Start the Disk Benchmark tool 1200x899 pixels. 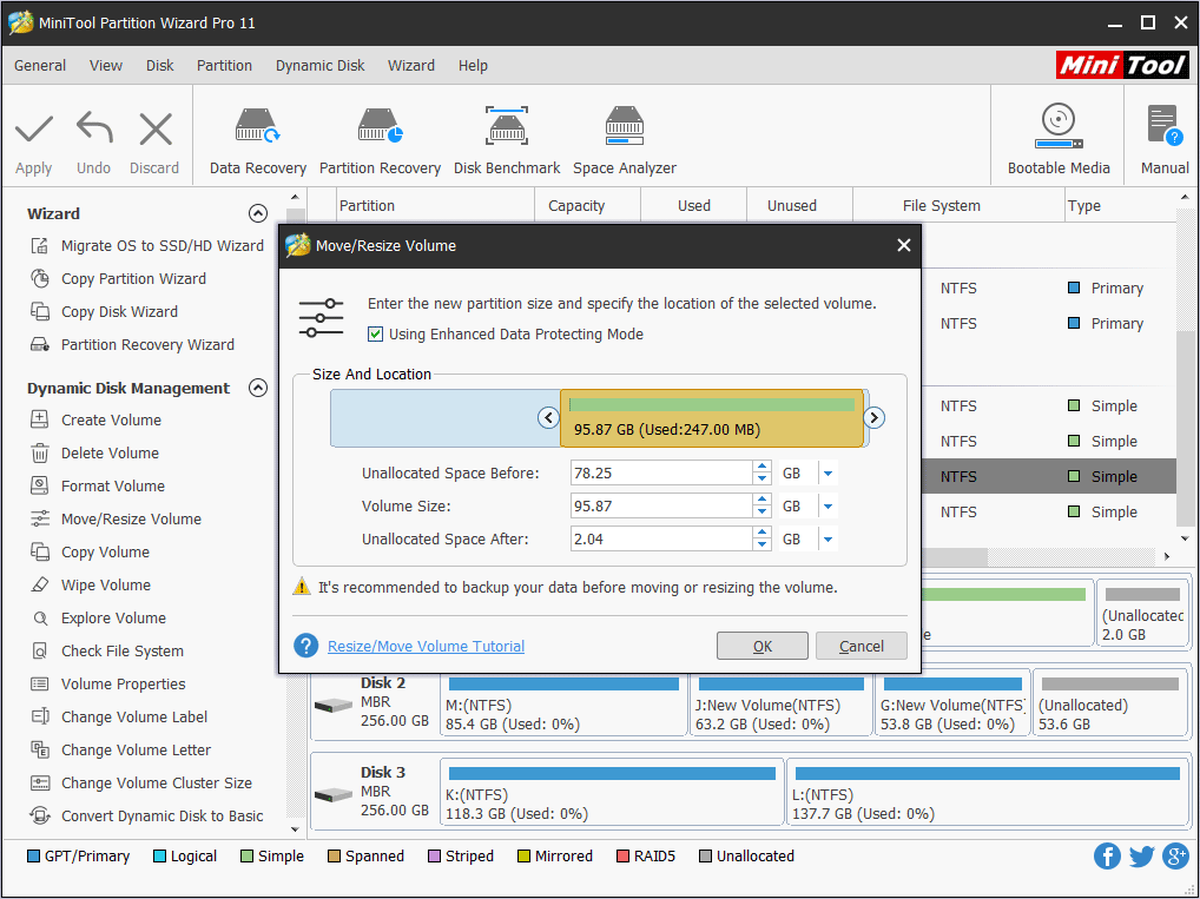coord(507,141)
